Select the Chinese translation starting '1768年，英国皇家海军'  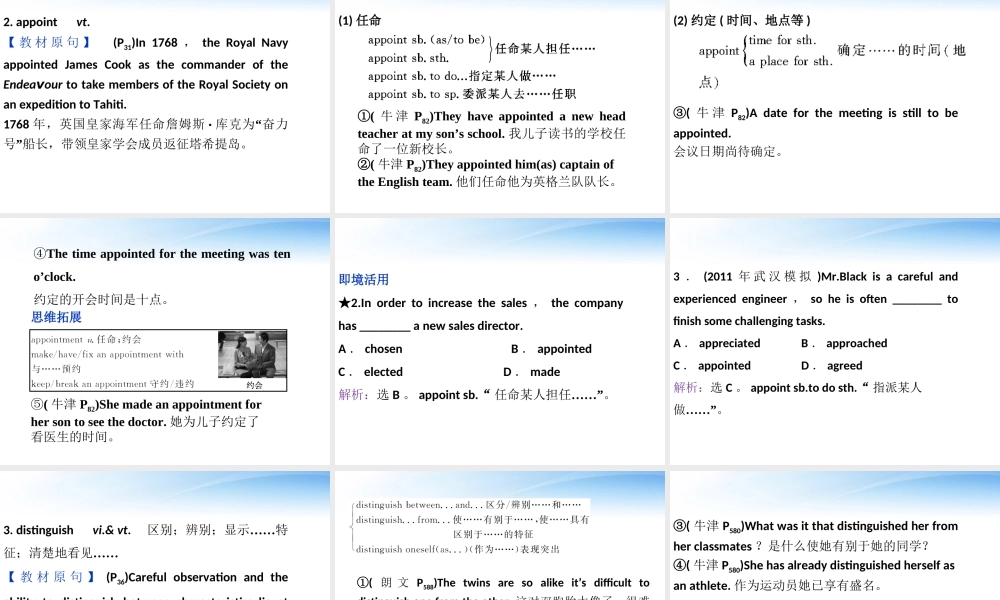pos(145,134)
